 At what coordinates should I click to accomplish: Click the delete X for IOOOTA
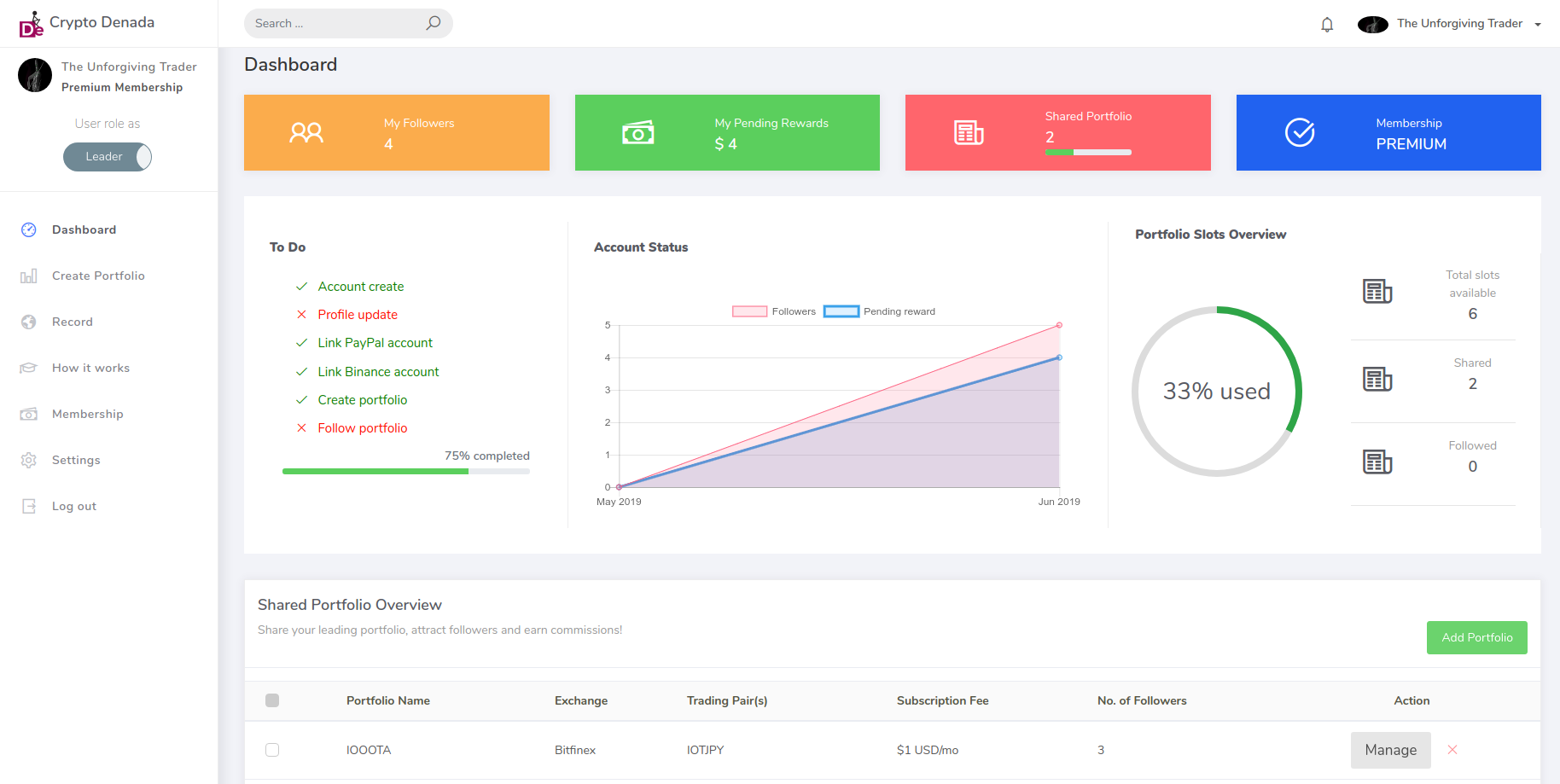(x=1452, y=750)
